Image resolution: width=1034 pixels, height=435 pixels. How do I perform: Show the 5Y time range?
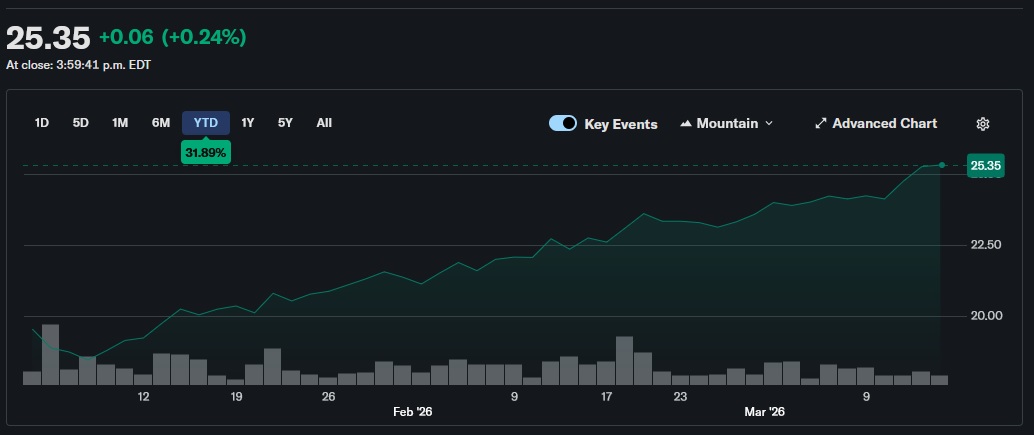285,123
